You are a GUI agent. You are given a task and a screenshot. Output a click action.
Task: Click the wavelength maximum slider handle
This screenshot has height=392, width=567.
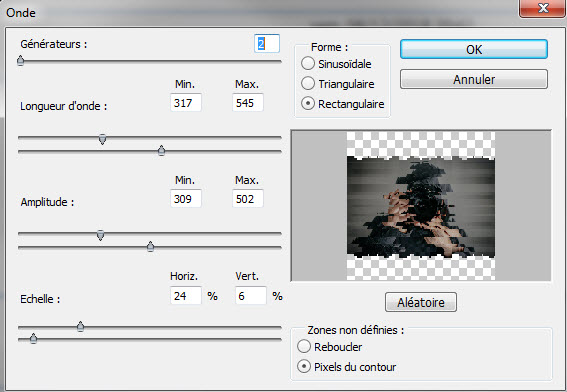[x=162, y=150]
